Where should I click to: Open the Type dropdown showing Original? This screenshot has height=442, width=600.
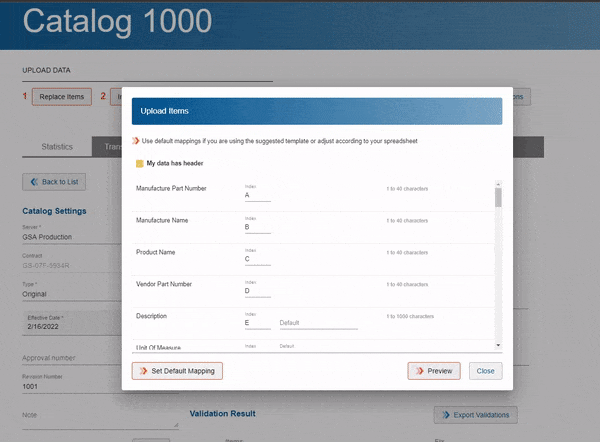[x=72, y=294]
